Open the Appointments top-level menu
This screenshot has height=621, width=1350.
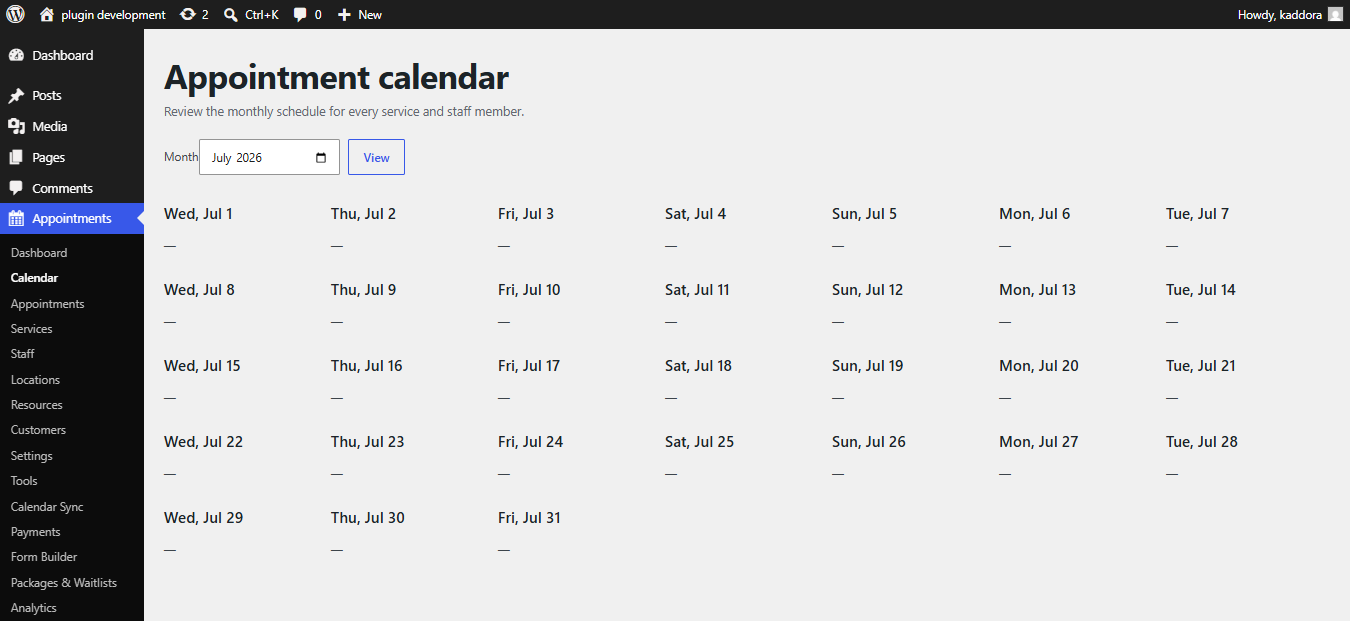[x=72, y=218]
